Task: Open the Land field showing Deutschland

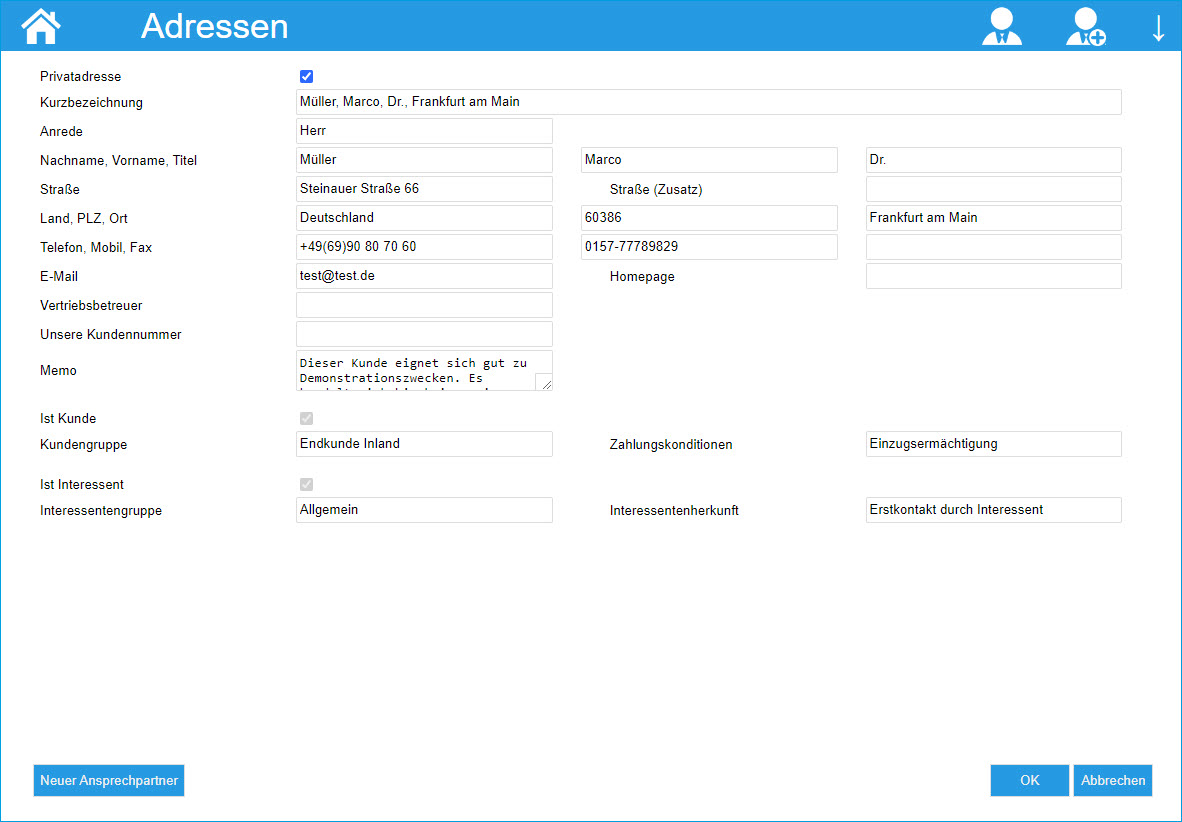Action: (424, 218)
